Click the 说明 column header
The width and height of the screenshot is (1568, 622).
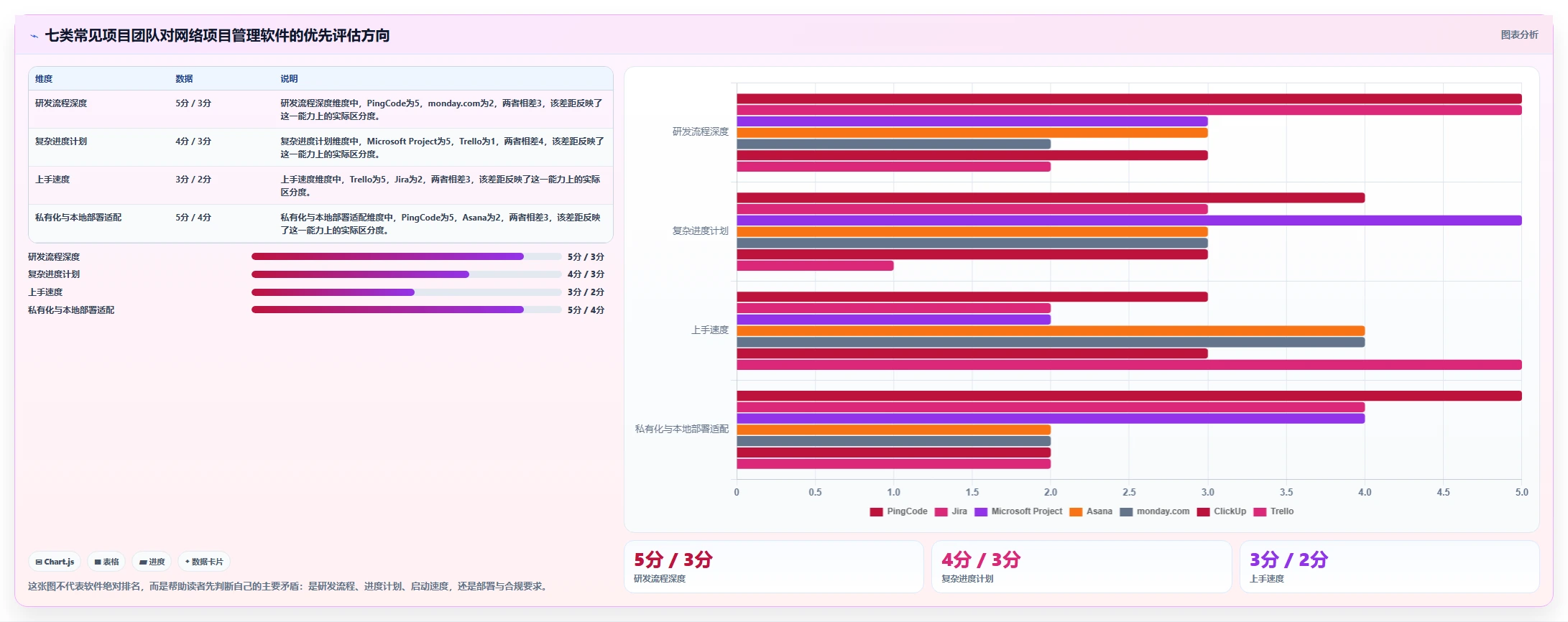pyautogui.click(x=289, y=79)
